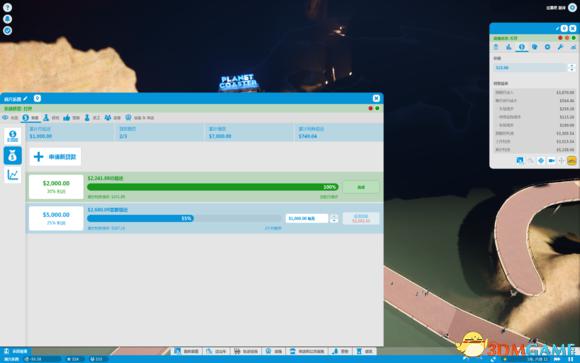Set ride status using green dot in ride panel
This screenshot has width=580, height=363.
click(573, 38)
